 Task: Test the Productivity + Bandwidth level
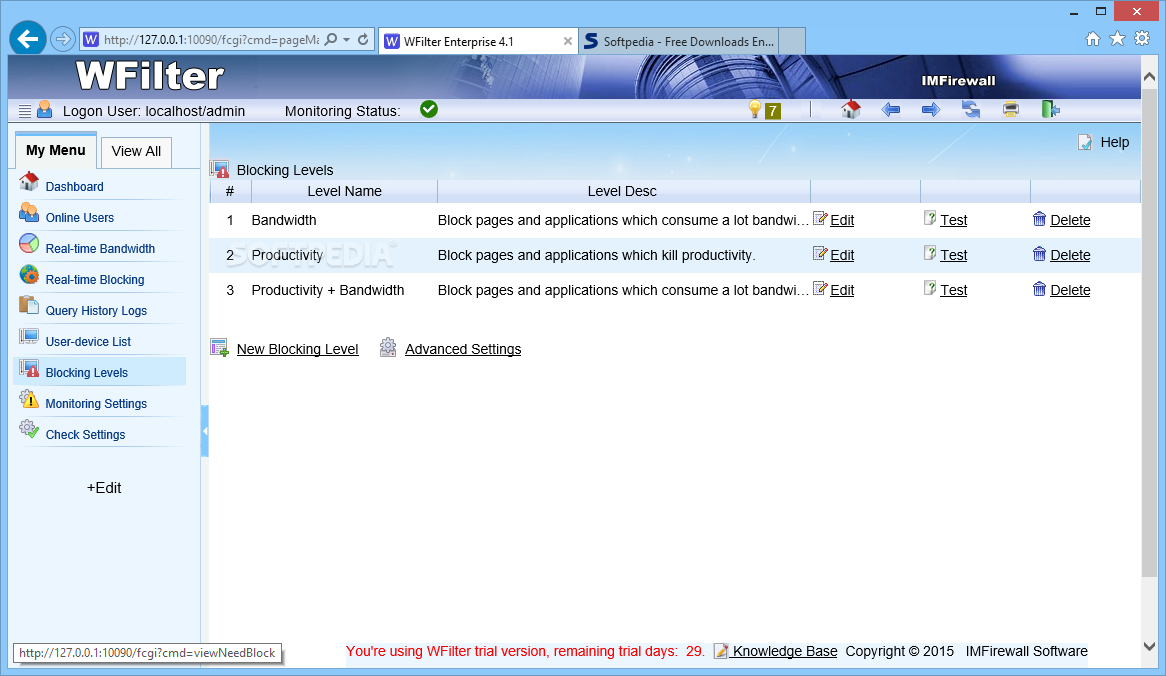click(x=953, y=290)
